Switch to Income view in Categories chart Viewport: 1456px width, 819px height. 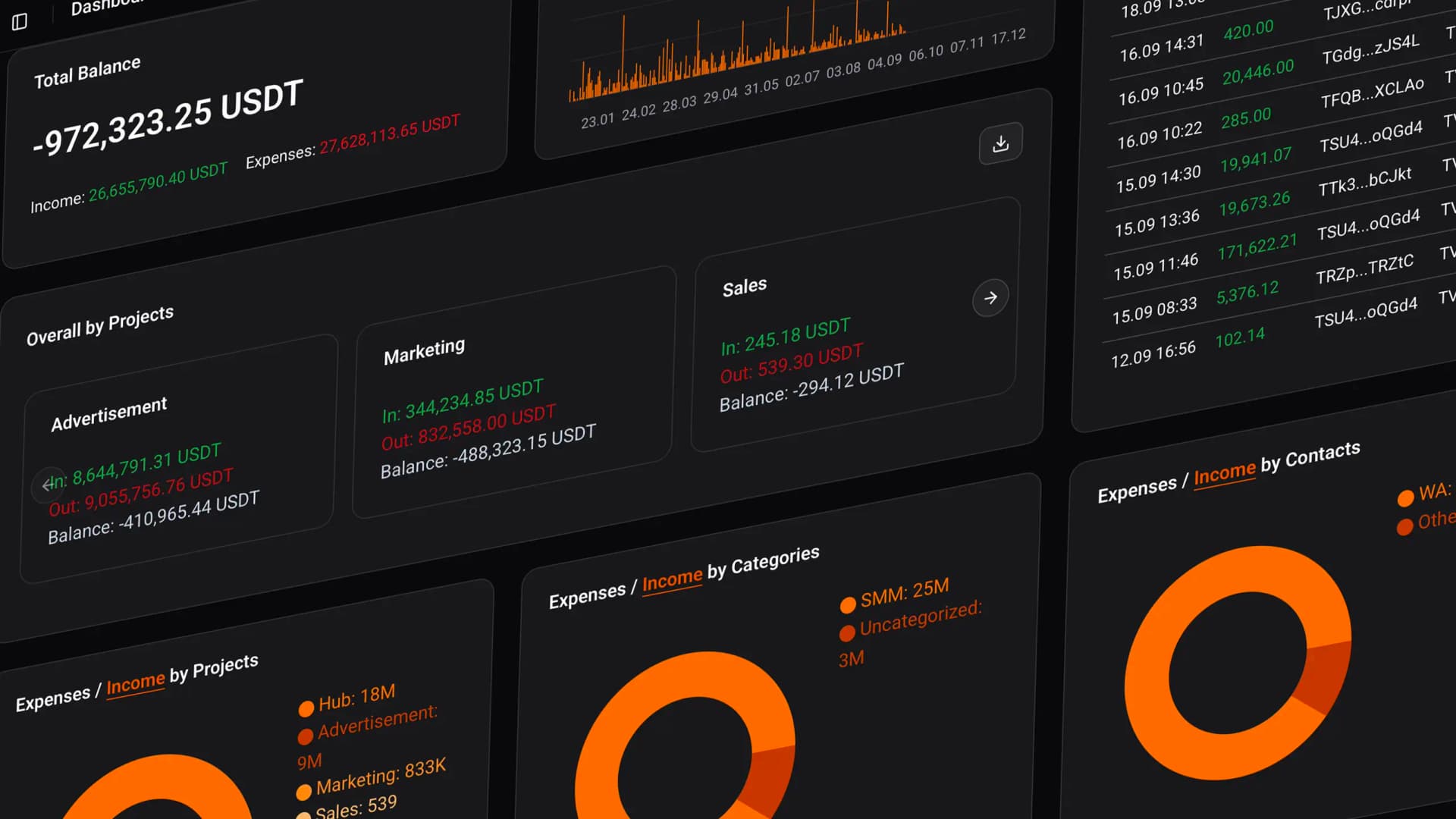[673, 581]
